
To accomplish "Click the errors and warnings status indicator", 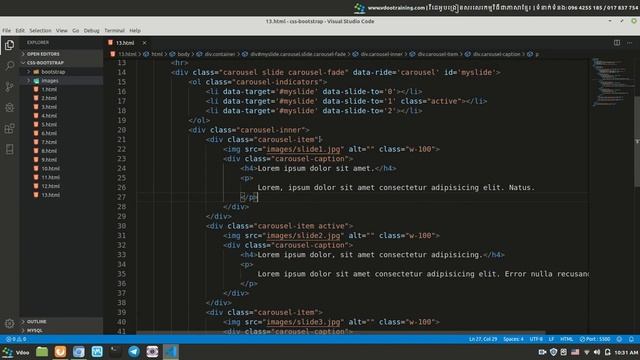I will click(x=16, y=339).
